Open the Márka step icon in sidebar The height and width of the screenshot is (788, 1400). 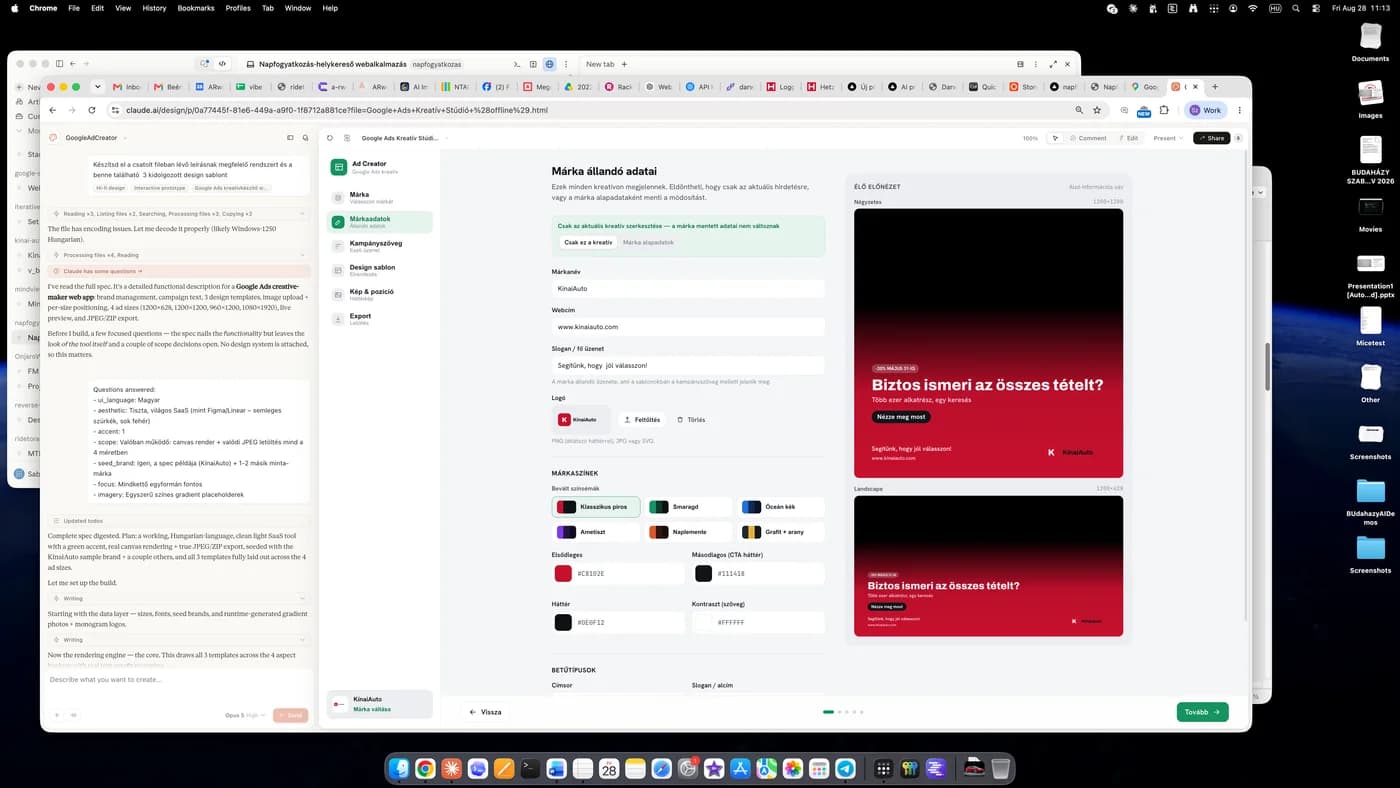338,198
